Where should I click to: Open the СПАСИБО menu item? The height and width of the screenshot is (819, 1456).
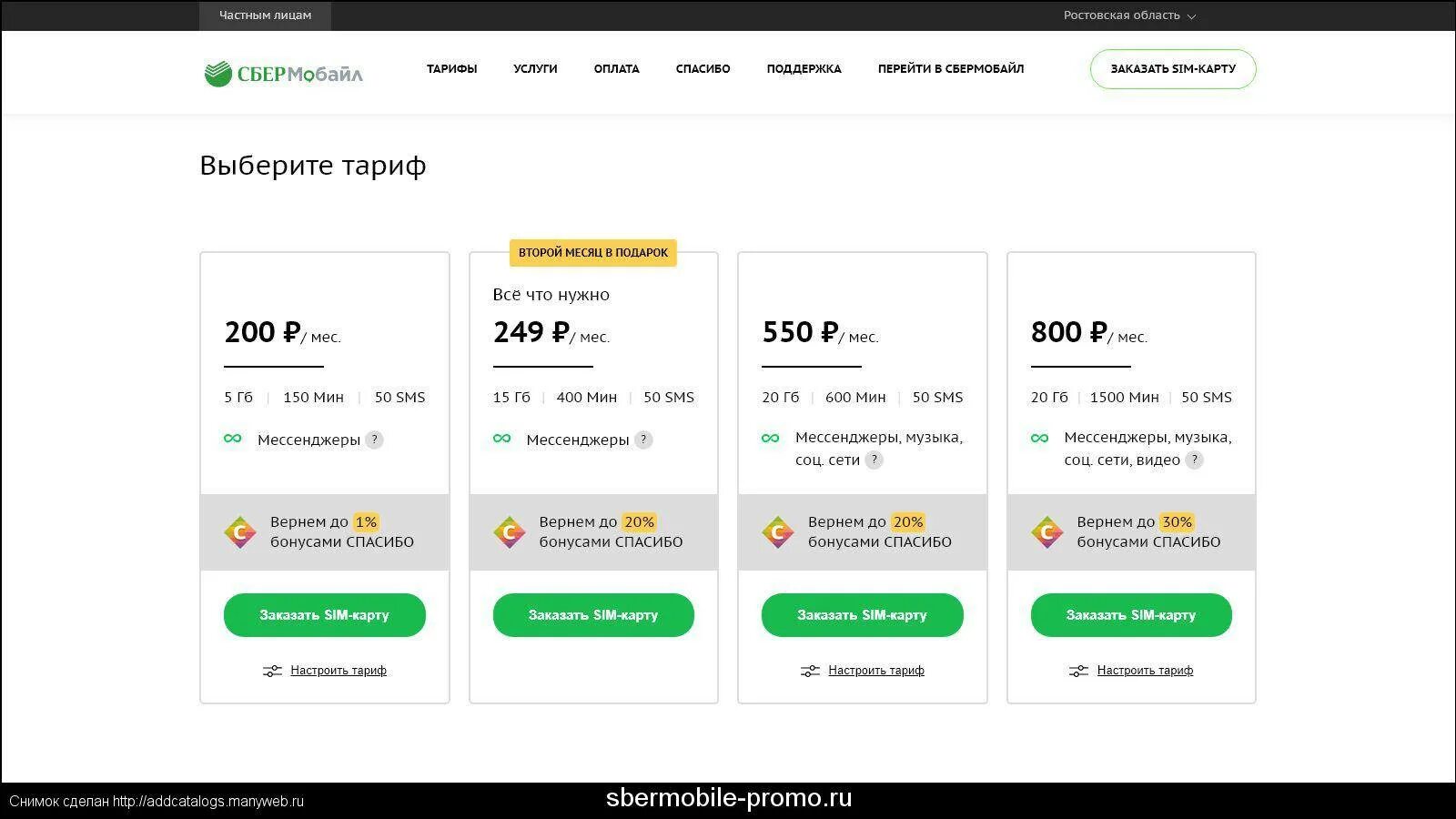coord(703,69)
